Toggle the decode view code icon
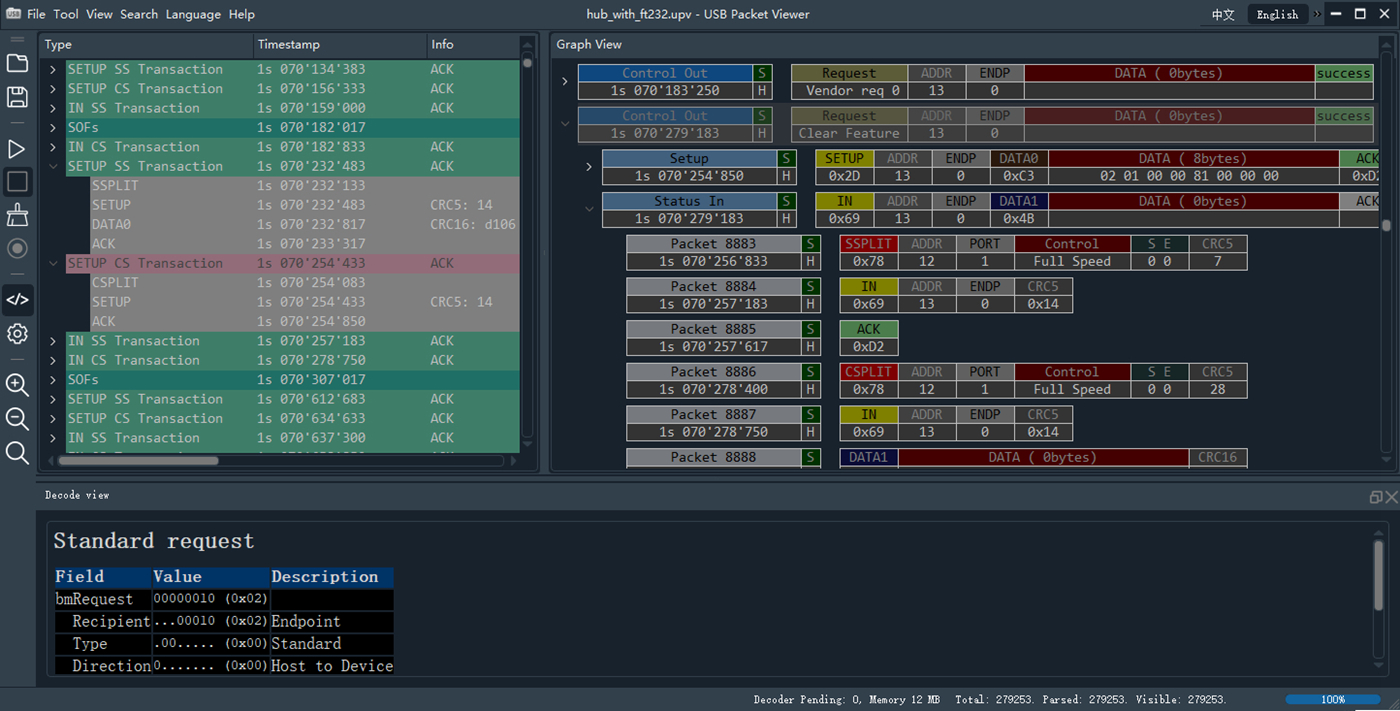 tap(17, 299)
